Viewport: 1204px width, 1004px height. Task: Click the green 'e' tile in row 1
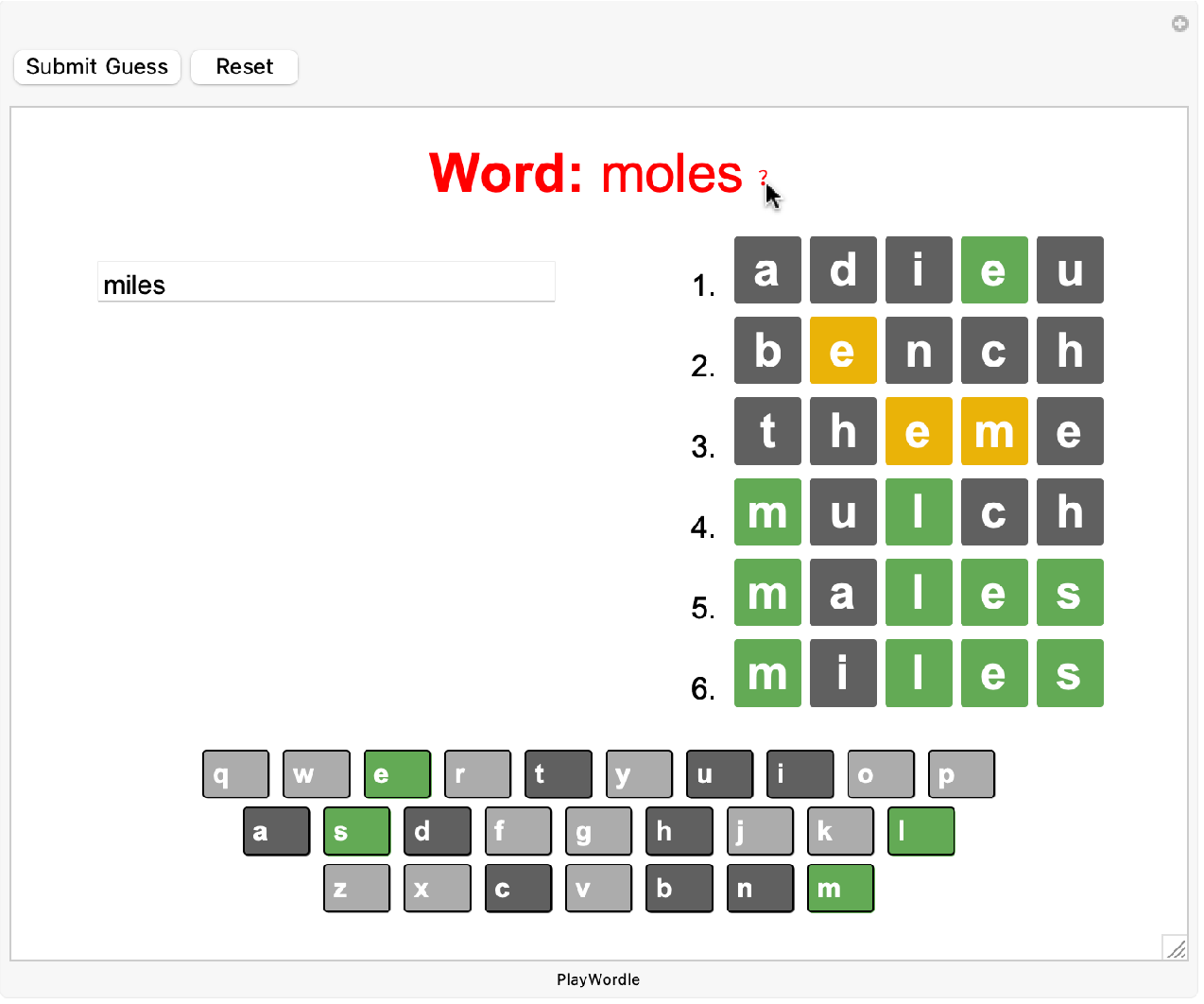[x=993, y=270]
